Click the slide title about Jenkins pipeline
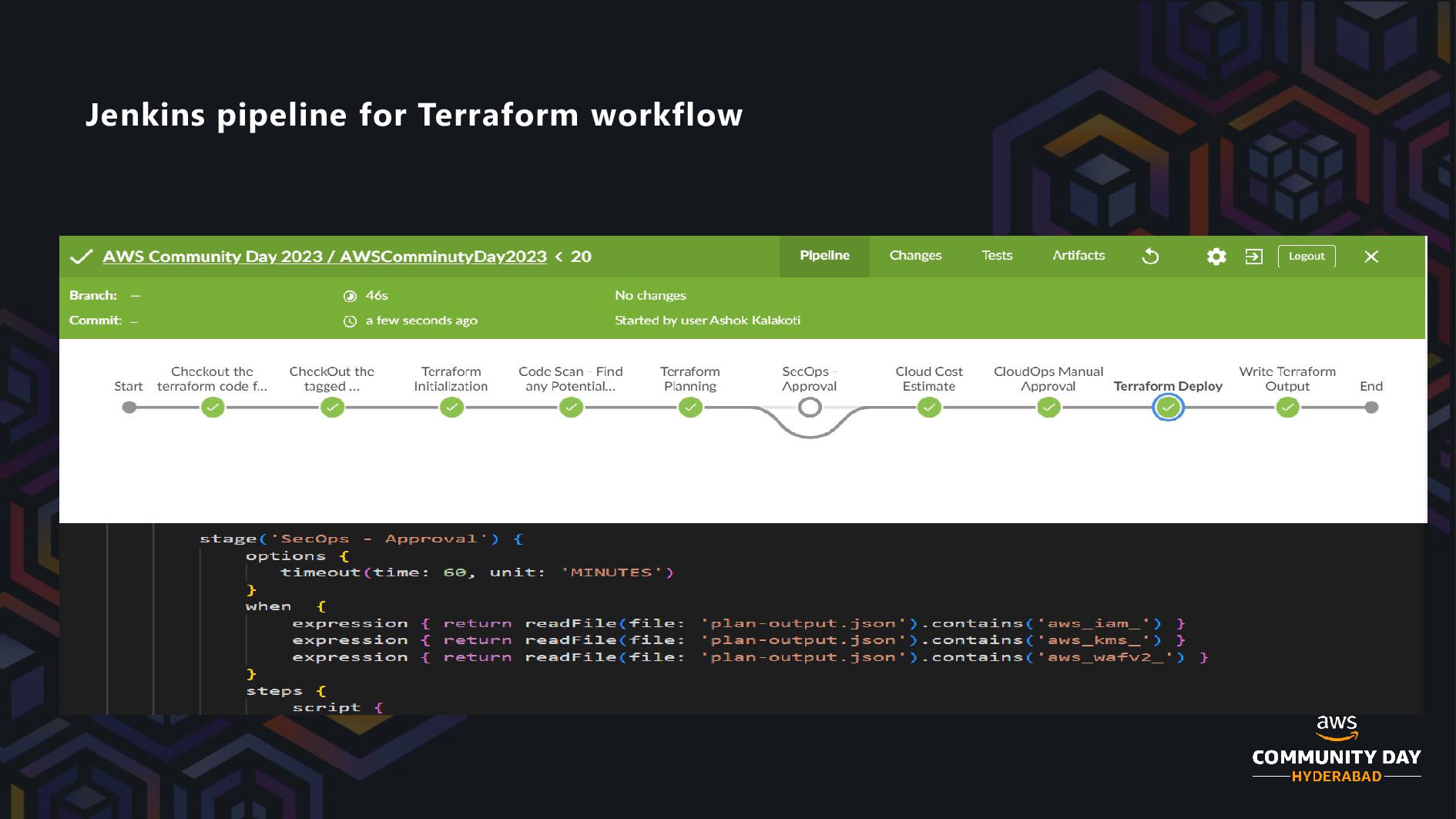This screenshot has height=819, width=1456. click(414, 115)
